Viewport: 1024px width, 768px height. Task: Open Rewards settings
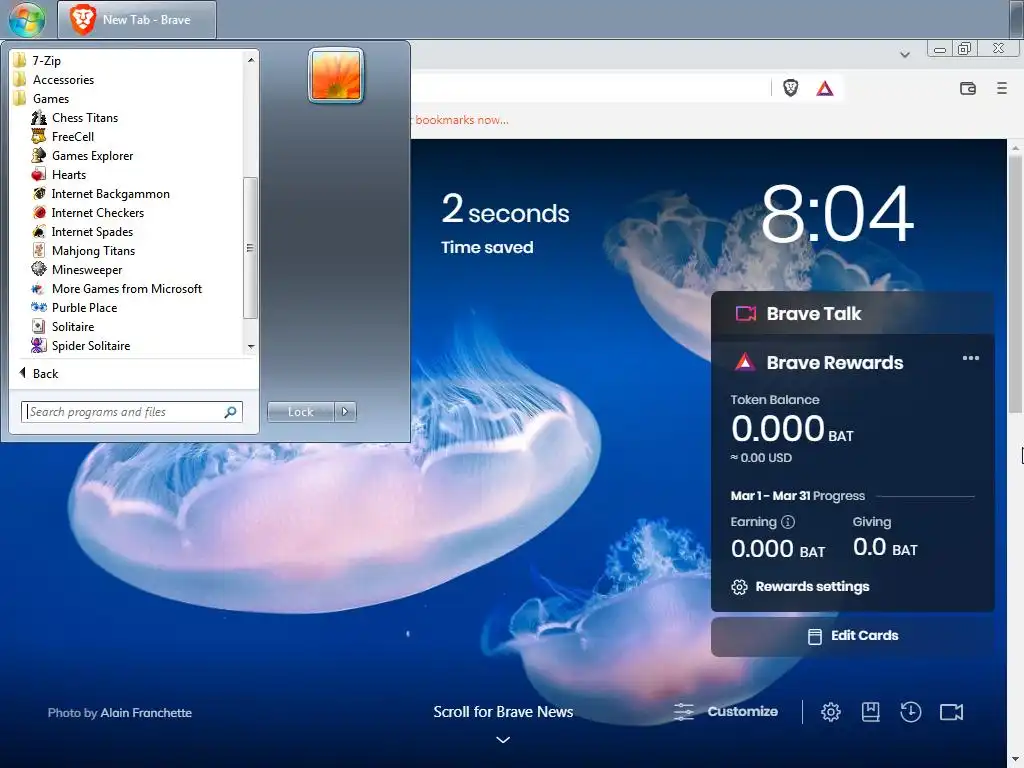click(x=801, y=586)
